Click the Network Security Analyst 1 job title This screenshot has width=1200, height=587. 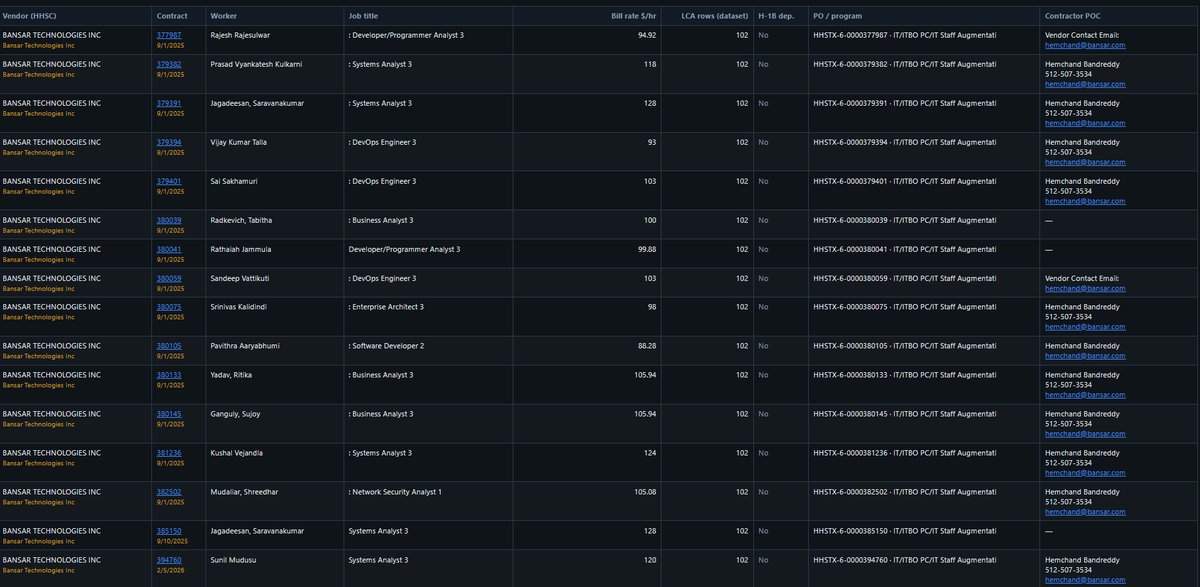pyautogui.click(x=395, y=492)
